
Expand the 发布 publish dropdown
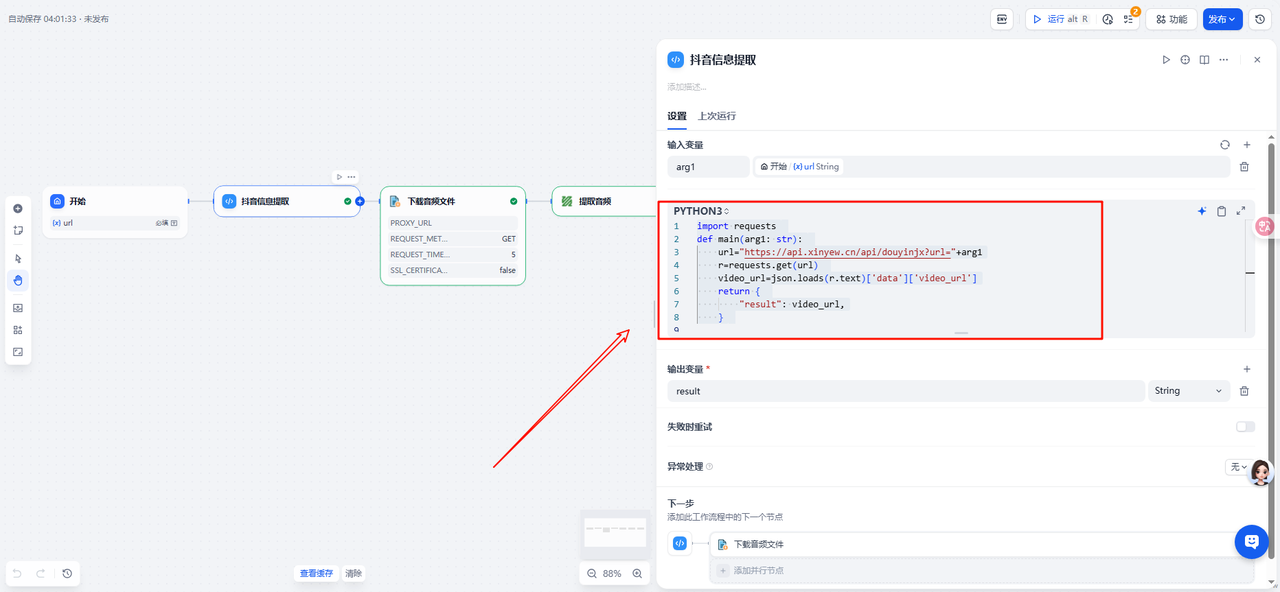coord(1222,19)
